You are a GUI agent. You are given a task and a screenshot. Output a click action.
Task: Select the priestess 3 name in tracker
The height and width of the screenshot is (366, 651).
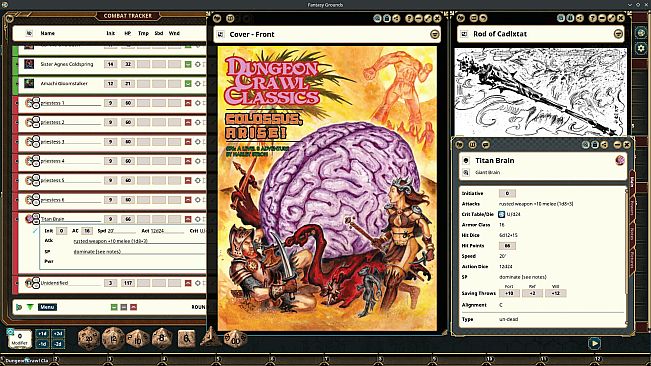click(53, 142)
